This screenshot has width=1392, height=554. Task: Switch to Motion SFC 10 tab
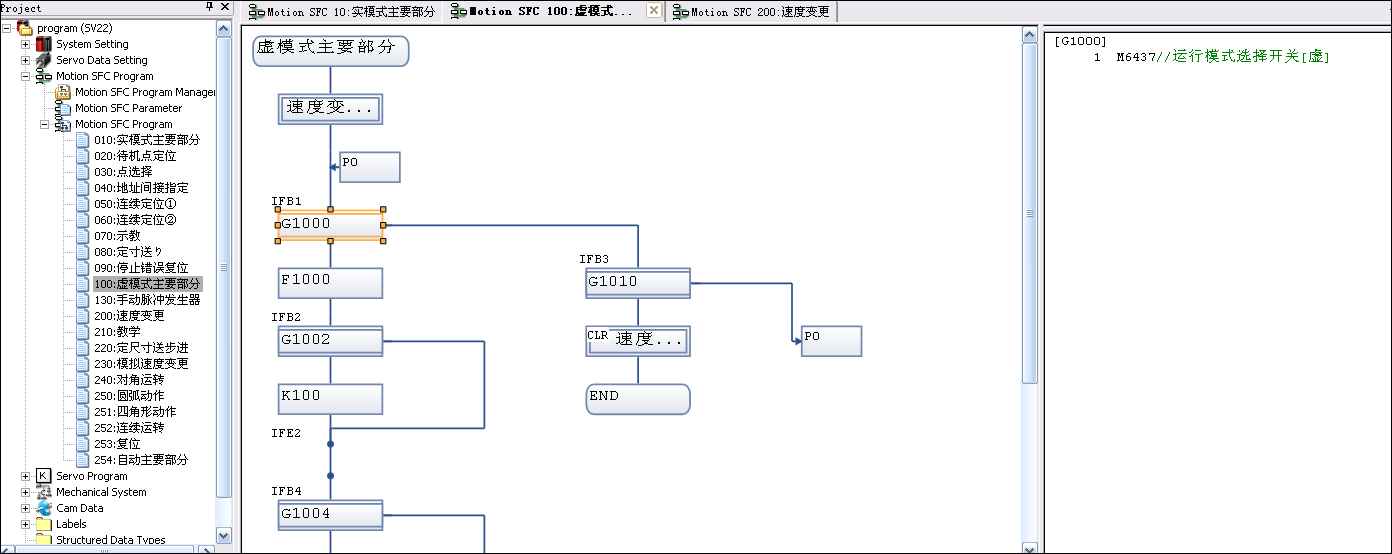342,12
